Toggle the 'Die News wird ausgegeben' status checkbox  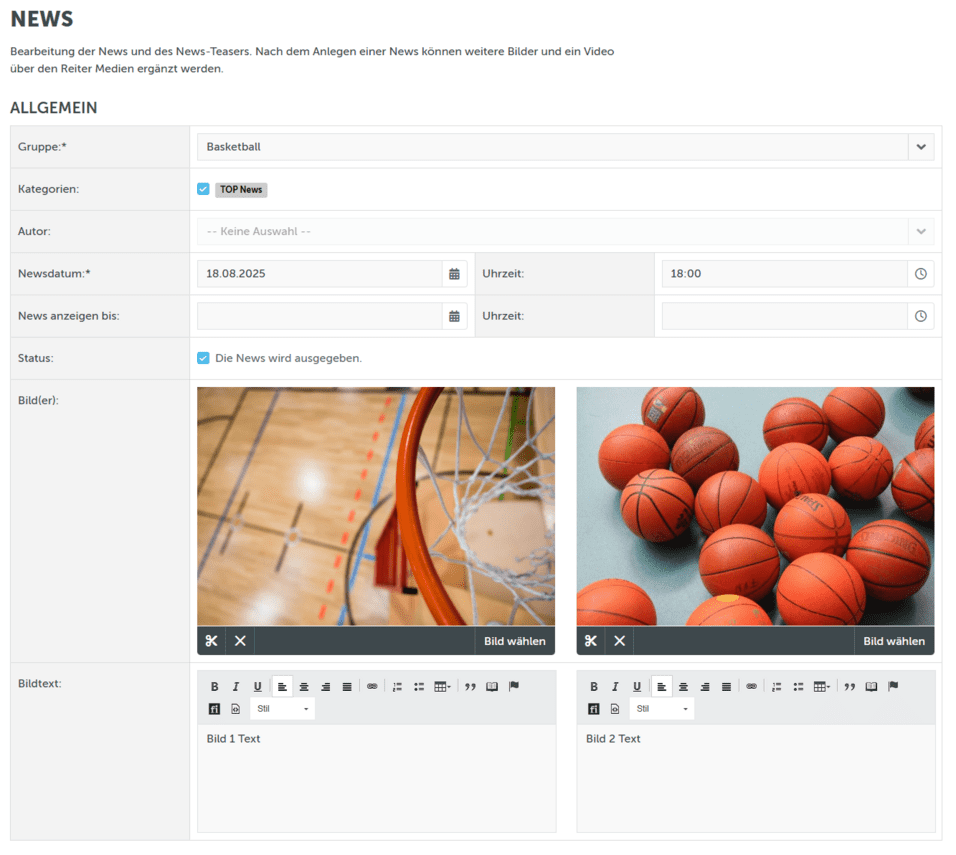[x=204, y=358]
